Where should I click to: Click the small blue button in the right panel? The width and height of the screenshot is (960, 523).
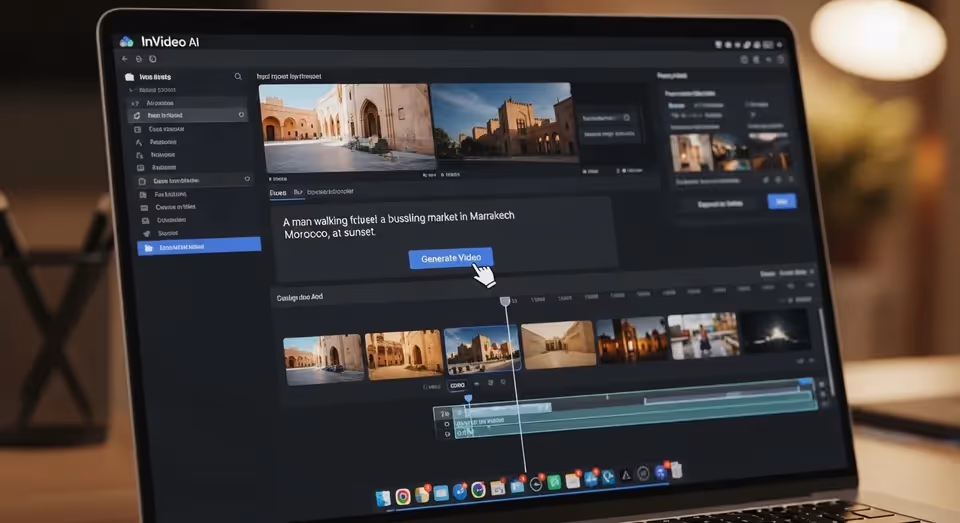point(782,201)
